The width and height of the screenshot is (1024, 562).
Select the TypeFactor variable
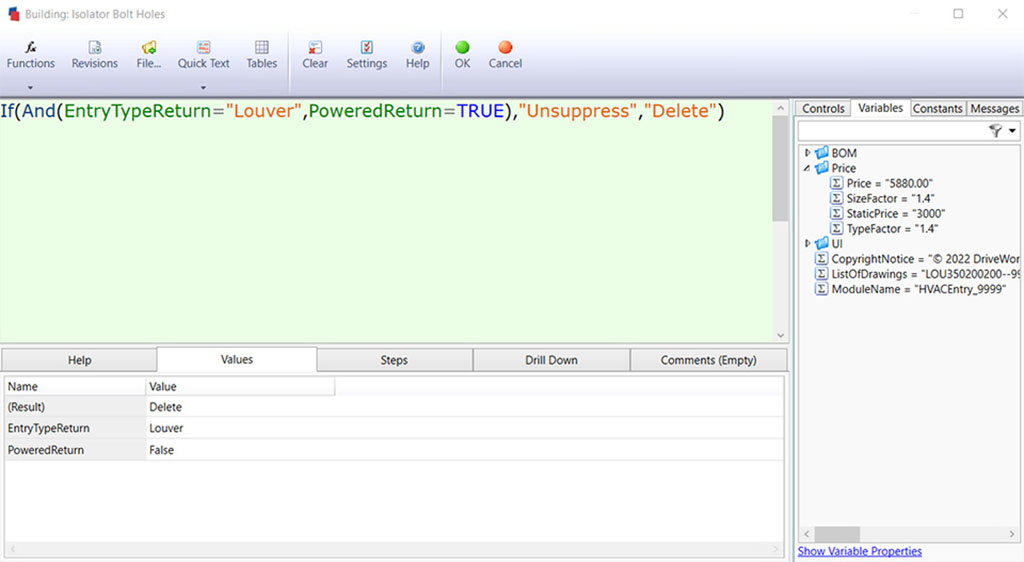pyautogui.click(x=884, y=228)
